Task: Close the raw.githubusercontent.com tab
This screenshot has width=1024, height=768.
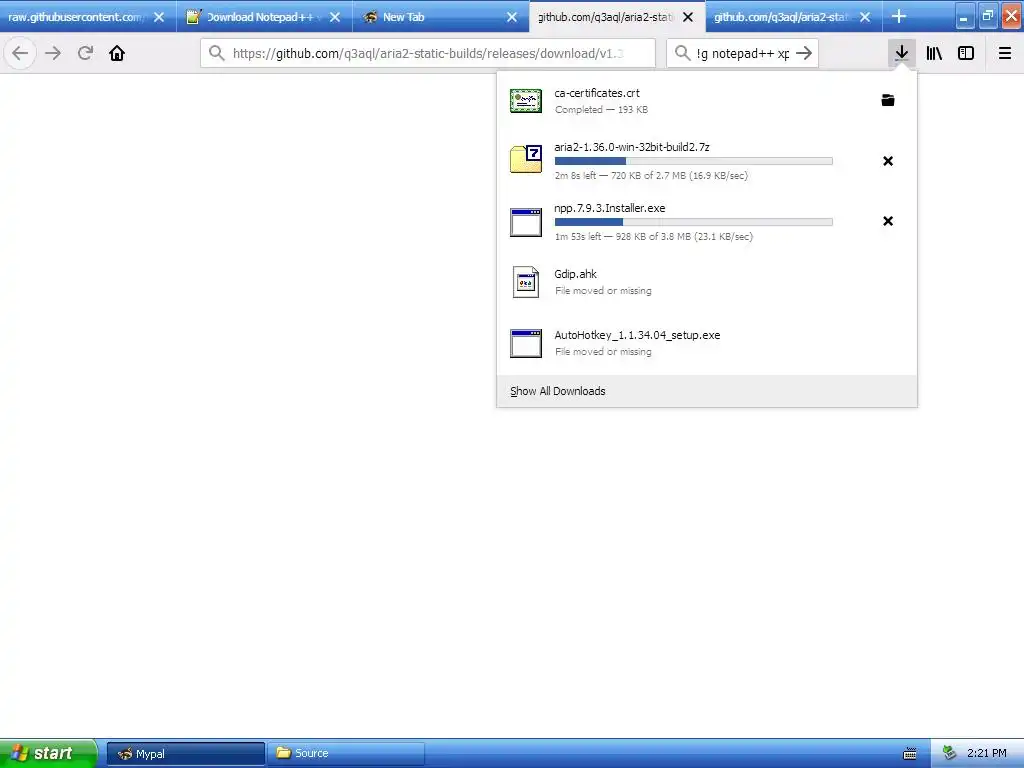Action: [159, 17]
